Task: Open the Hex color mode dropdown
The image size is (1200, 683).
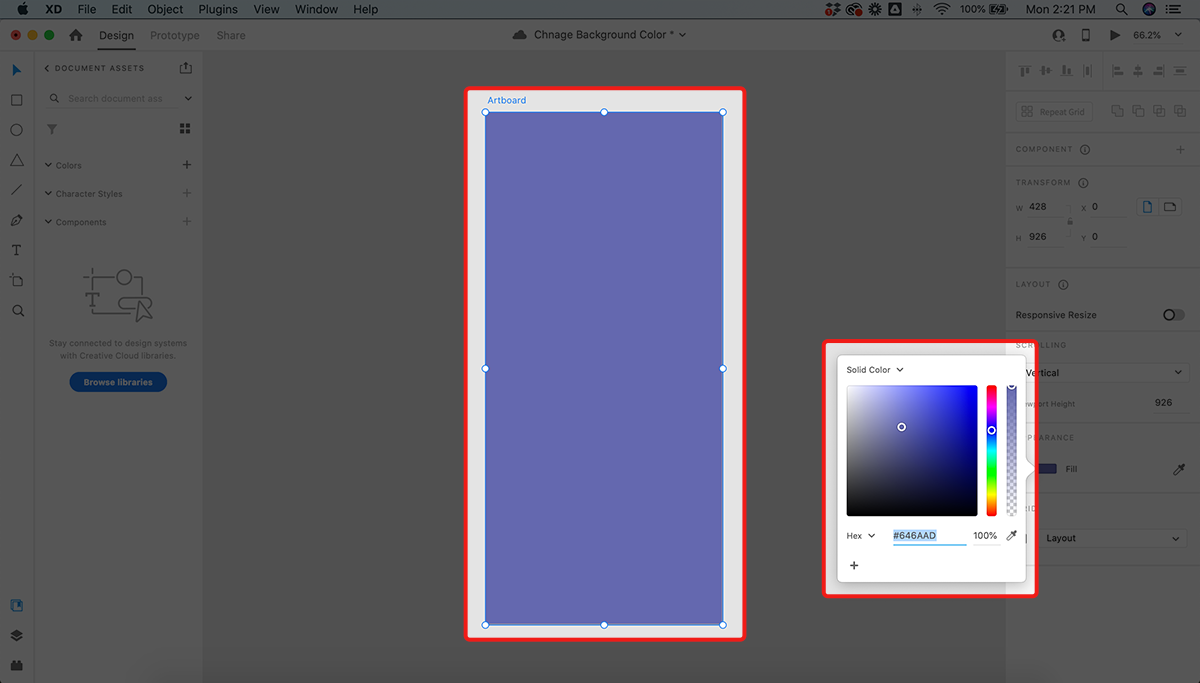Action: tap(861, 536)
